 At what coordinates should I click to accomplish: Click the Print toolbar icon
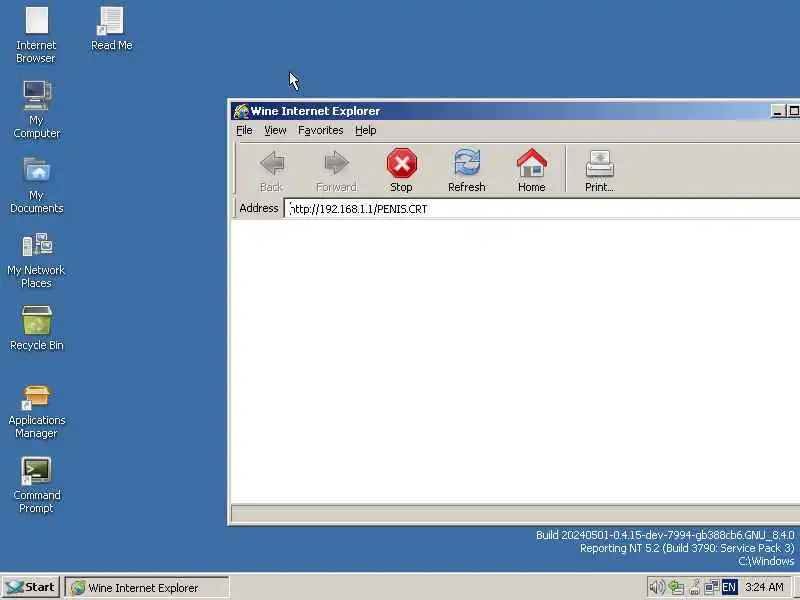[x=599, y=170]
